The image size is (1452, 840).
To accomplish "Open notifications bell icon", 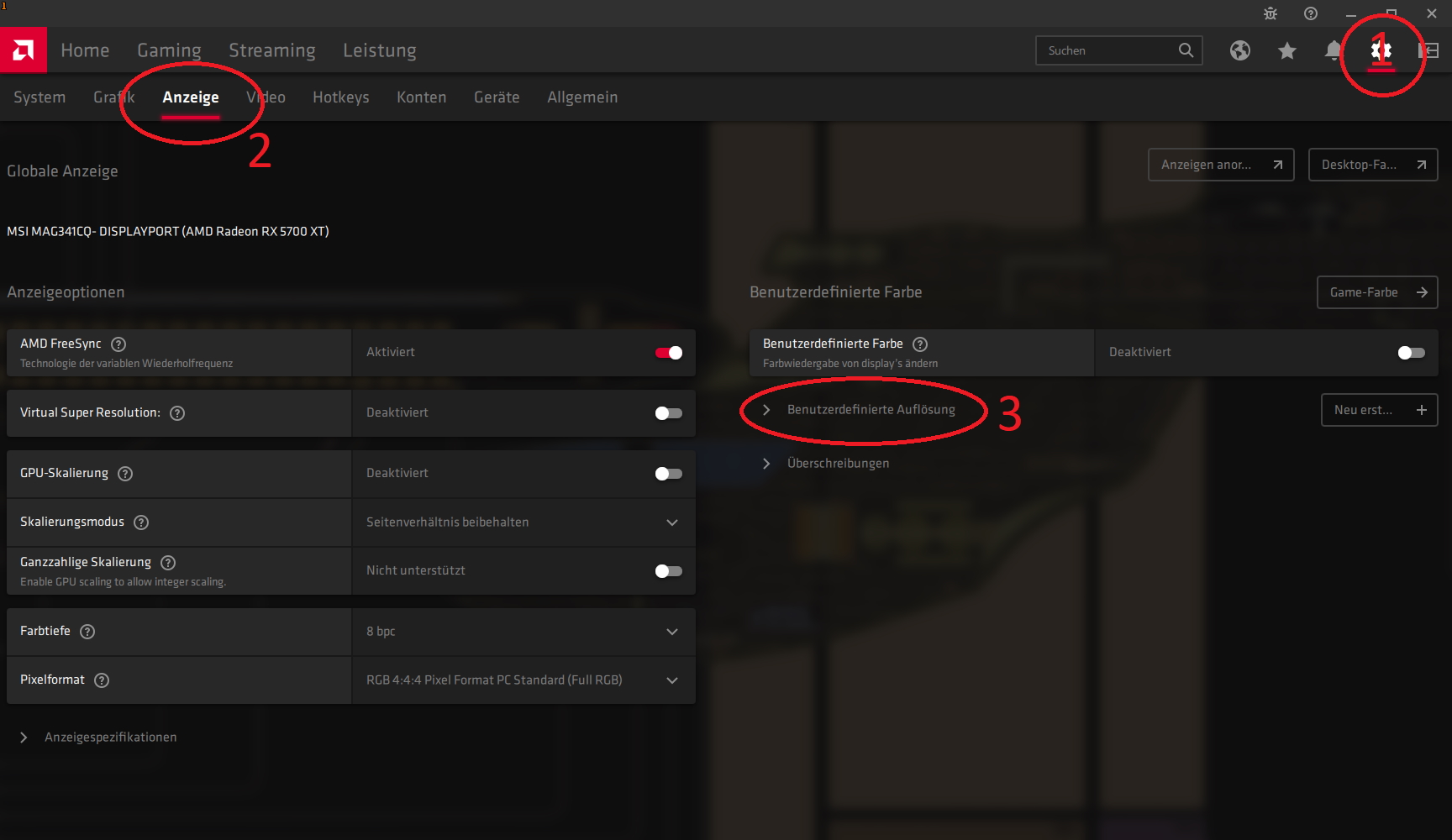I will tap(1334, 50).
